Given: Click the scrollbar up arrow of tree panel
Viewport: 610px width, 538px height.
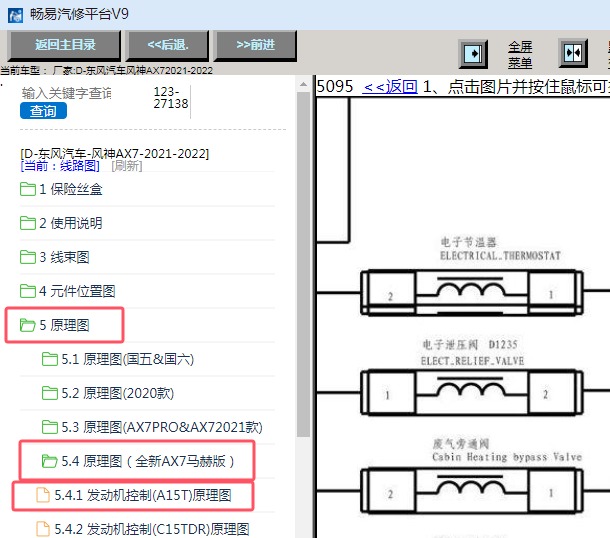Looking at the screenshot, I should [303, 84].
